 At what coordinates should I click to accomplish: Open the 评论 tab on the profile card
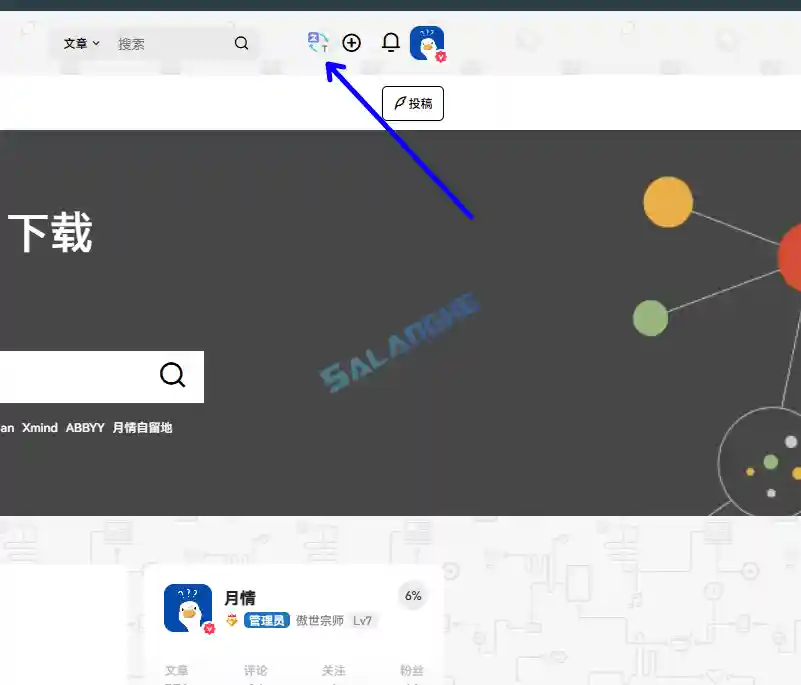pyautogui.click(x=255, y=671)
